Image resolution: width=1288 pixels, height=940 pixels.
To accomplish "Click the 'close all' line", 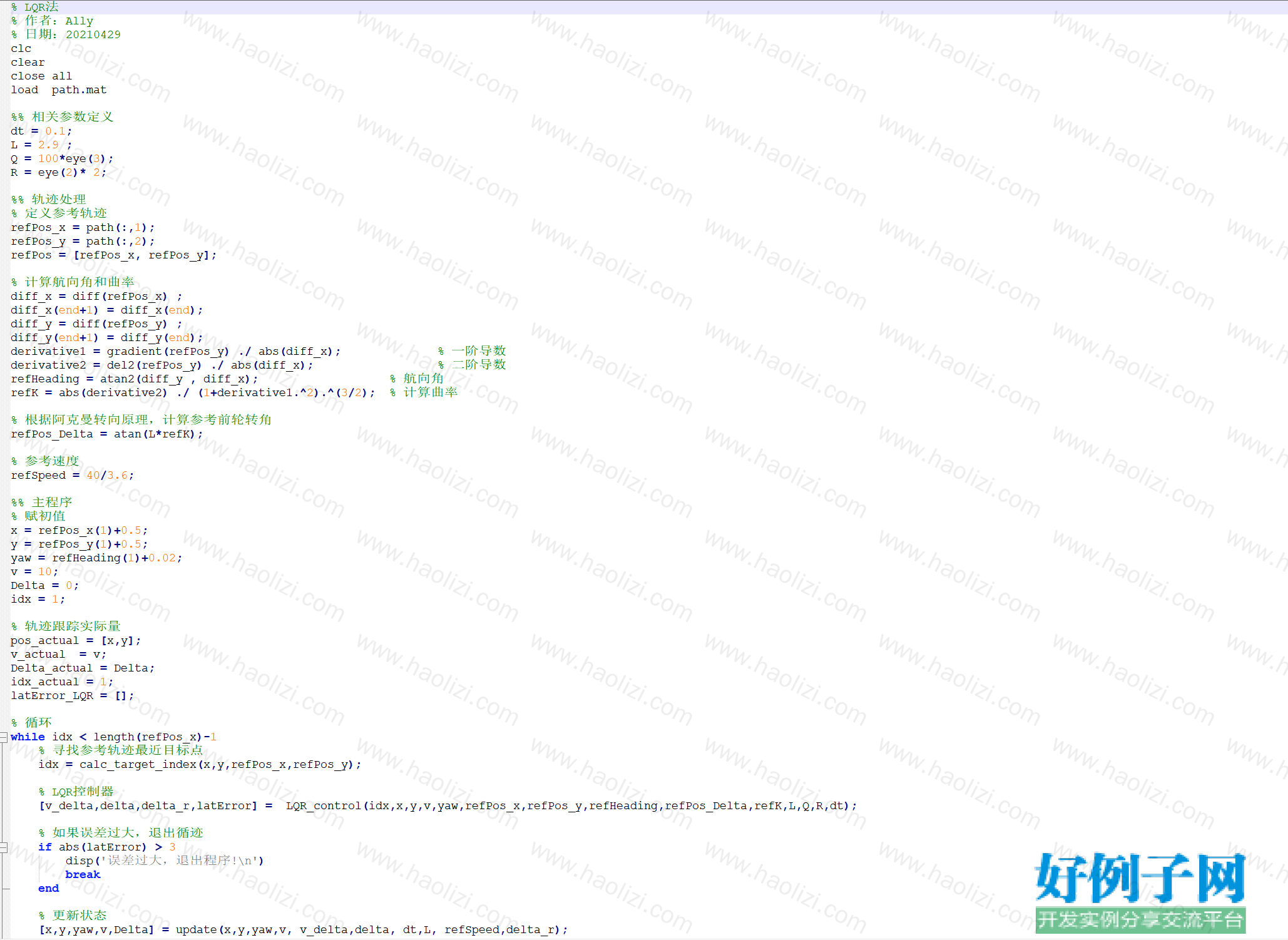I will tap(41, 76).
